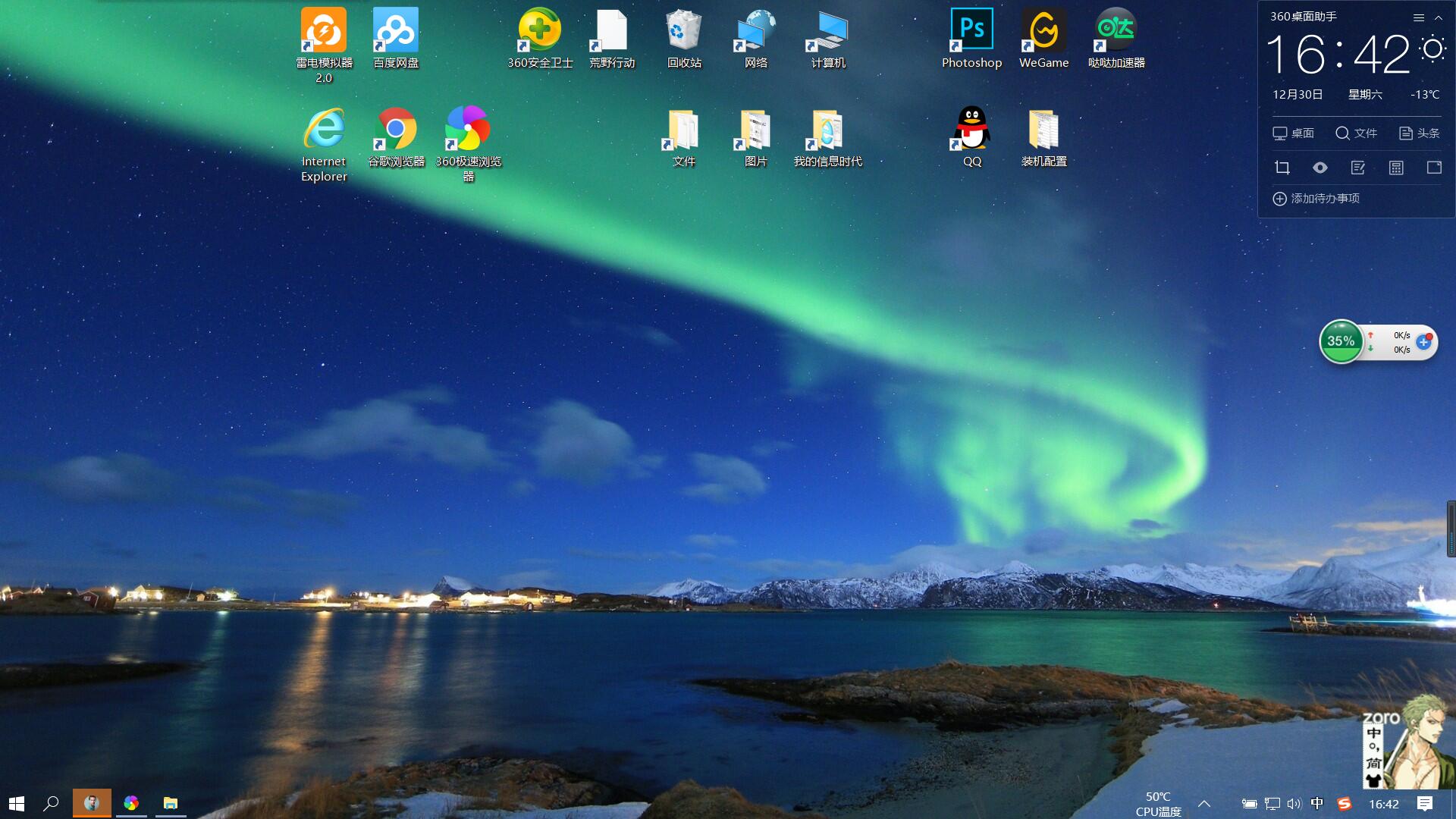1456x819 pixels.
Task: Switch to the 头条 tab in 360桌面助手
Action: point(1419,133)
